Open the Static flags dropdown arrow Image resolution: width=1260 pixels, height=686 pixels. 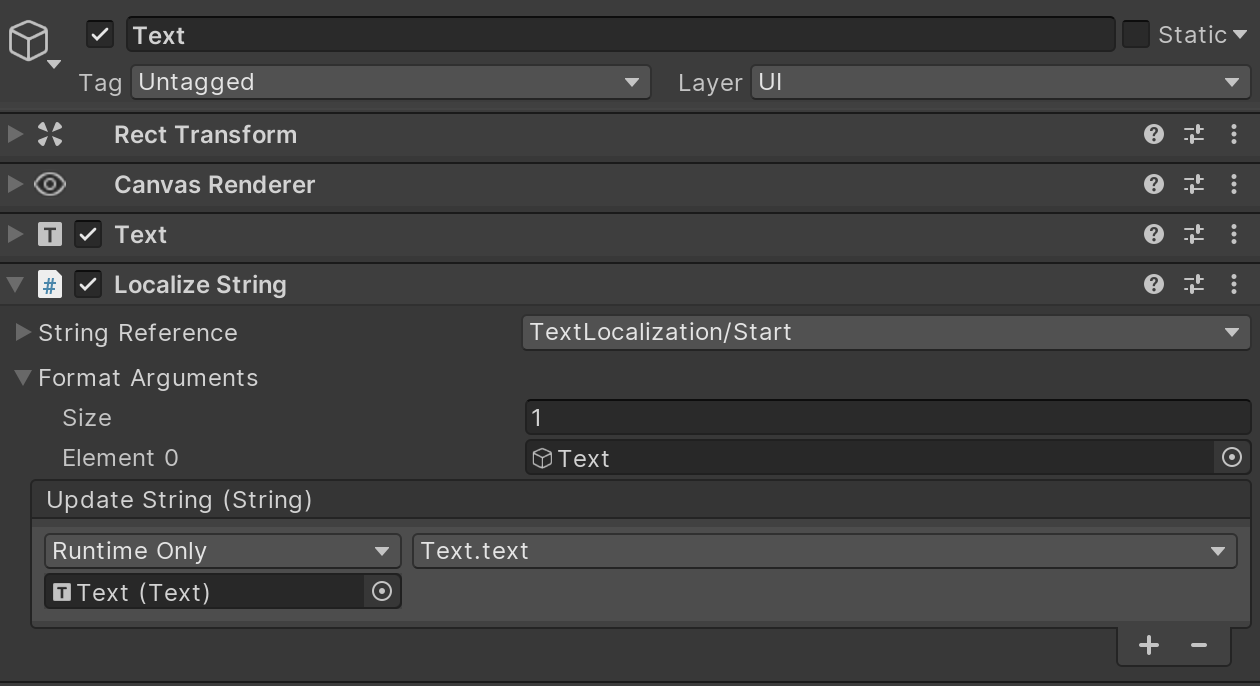1240,35
